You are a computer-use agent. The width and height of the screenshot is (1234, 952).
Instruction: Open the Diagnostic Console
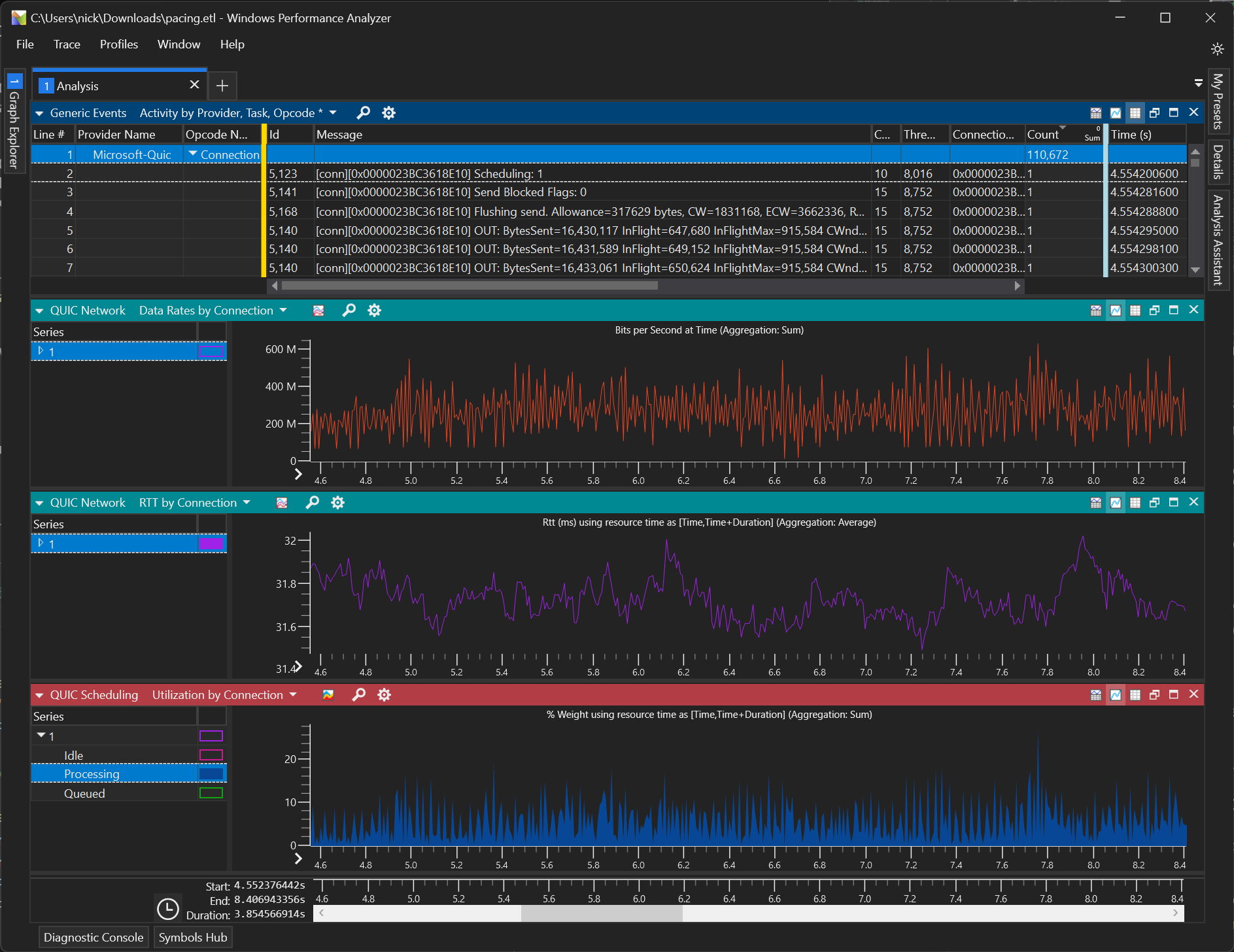pos(94,937)
